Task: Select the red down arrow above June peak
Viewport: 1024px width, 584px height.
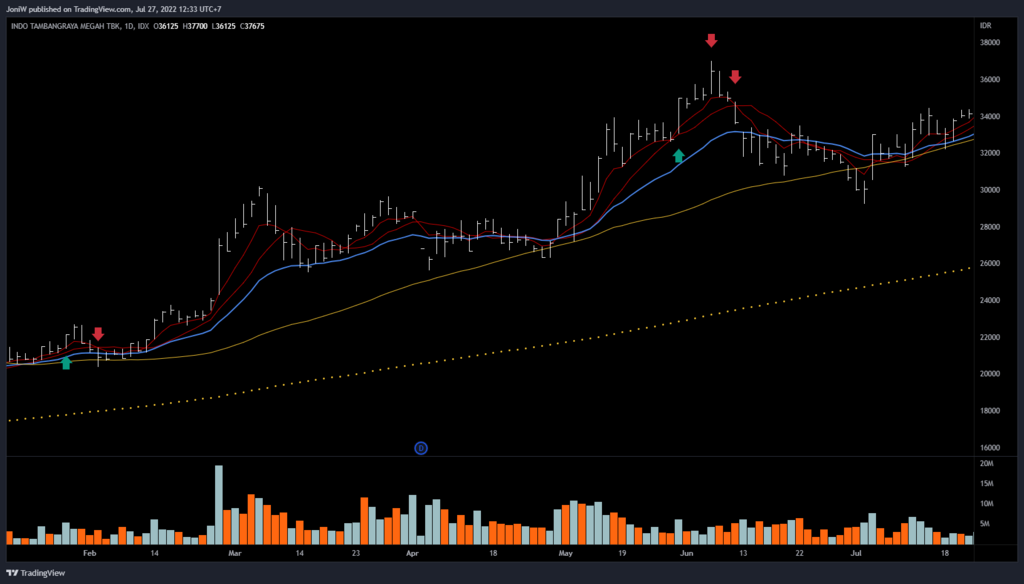Action: [x=711, y=41]
